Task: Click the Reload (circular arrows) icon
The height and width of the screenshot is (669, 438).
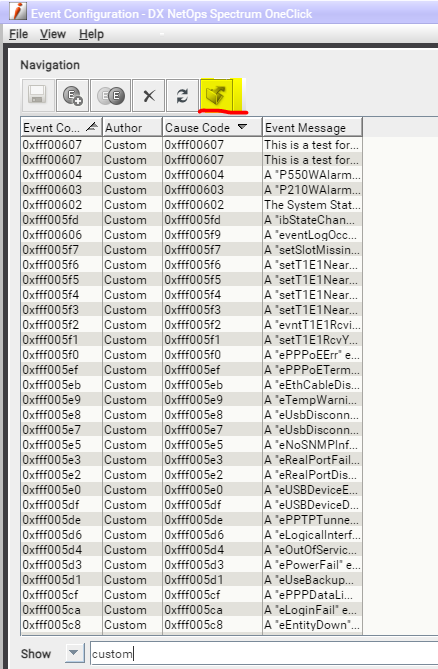Action: pos(183,95)
